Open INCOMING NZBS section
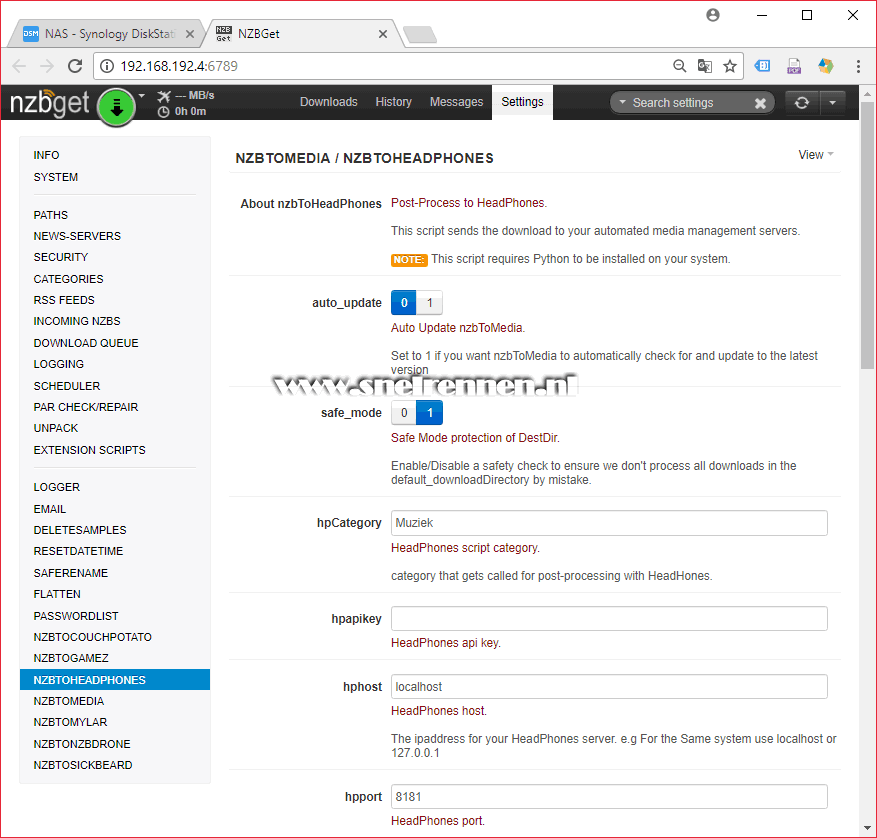The height and width of the screenshot is (838, 877). coord(77,321)
